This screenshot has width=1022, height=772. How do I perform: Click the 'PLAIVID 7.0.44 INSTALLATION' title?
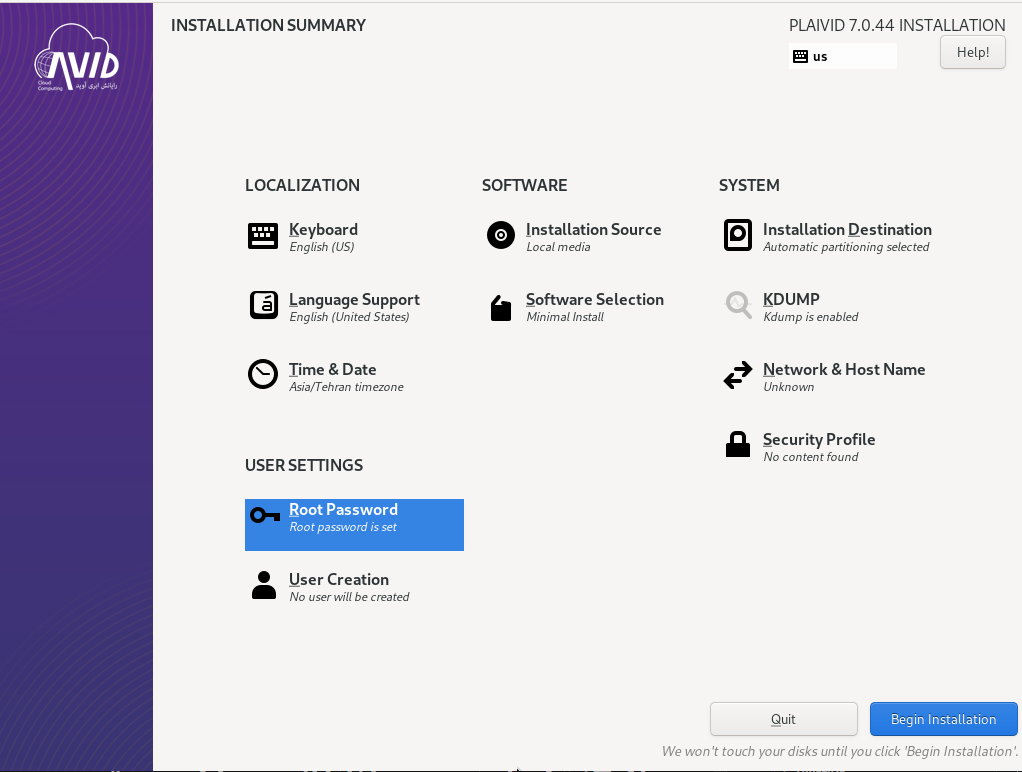pos(897,25)
